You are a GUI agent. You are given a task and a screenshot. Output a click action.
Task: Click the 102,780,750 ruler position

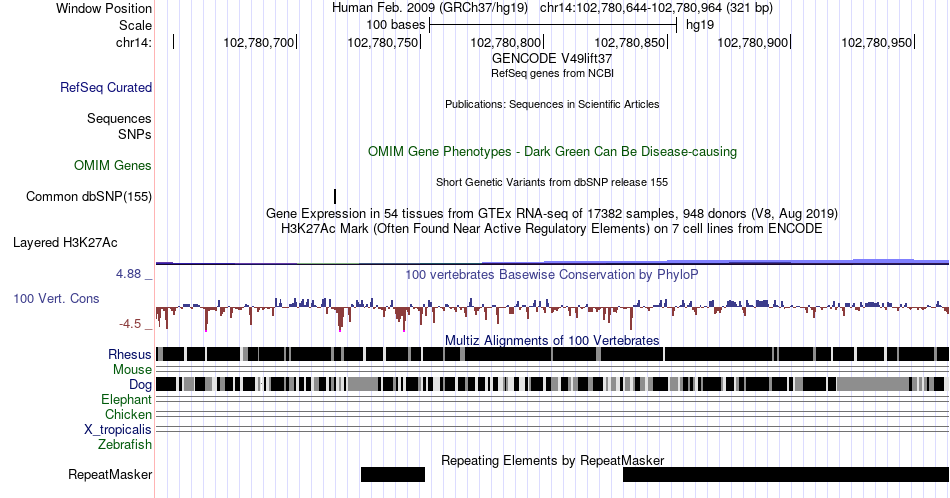coord(382,42)
